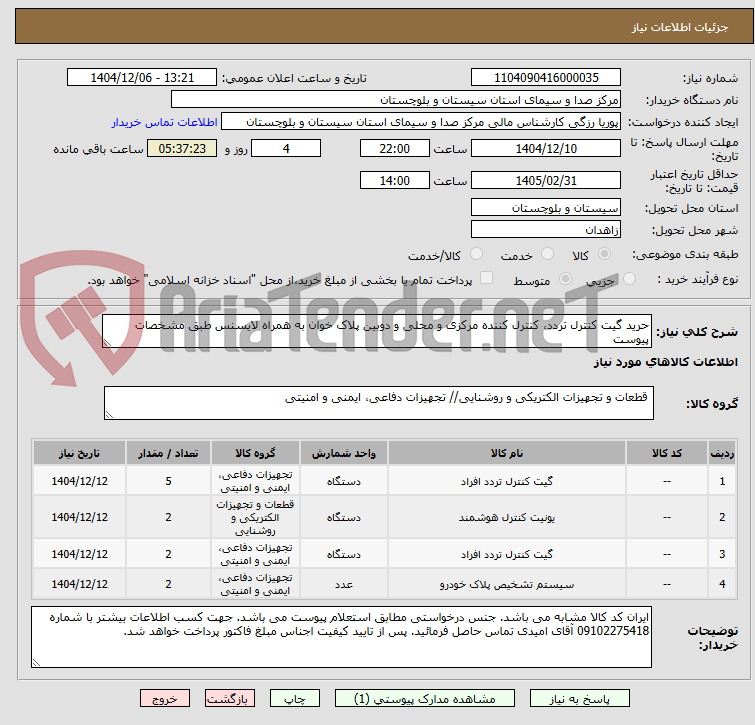Click item name سیستم تشخیص پلاک خودرو
The image size is (755, 725).
point(507,584)
